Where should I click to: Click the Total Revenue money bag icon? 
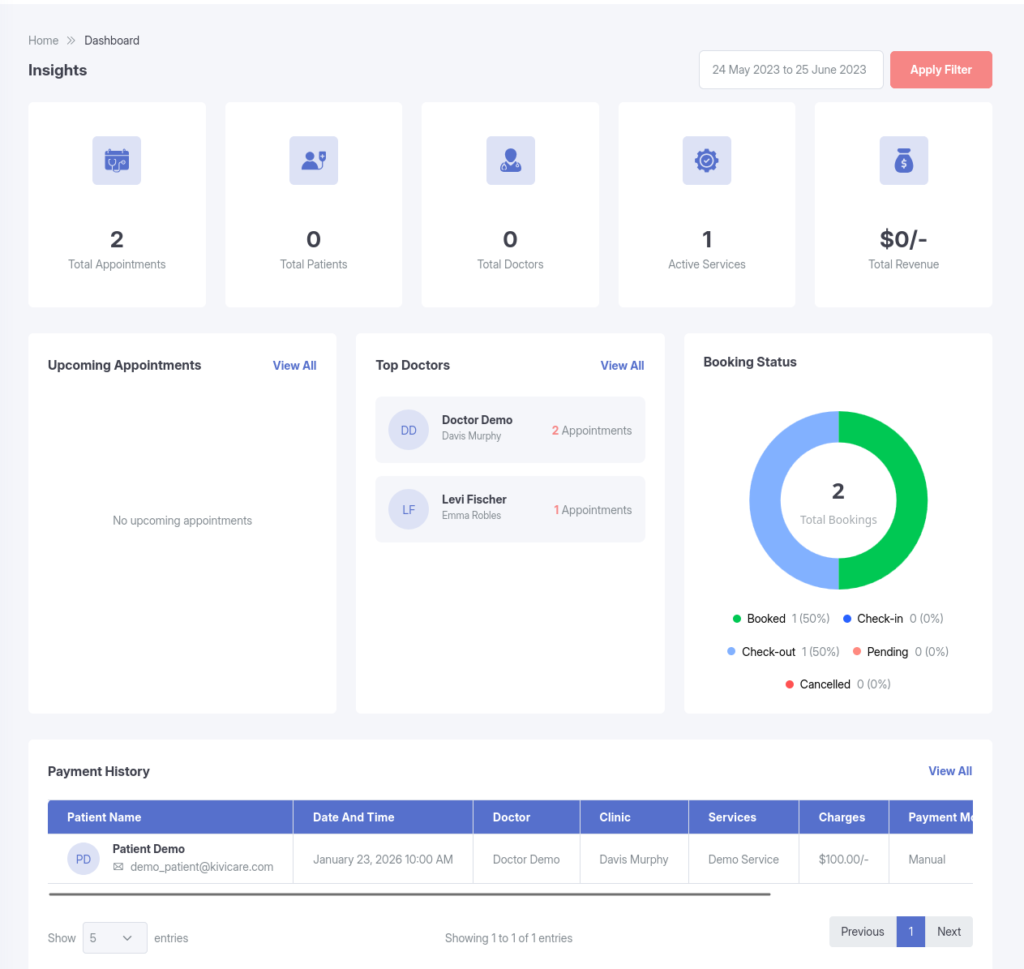tap(903, 160)
